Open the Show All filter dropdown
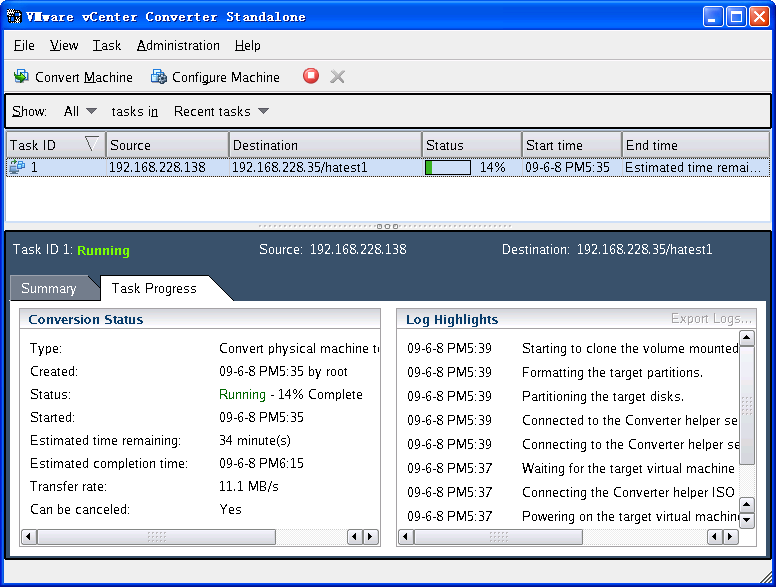The image size is (776, 587). [81, 111]
